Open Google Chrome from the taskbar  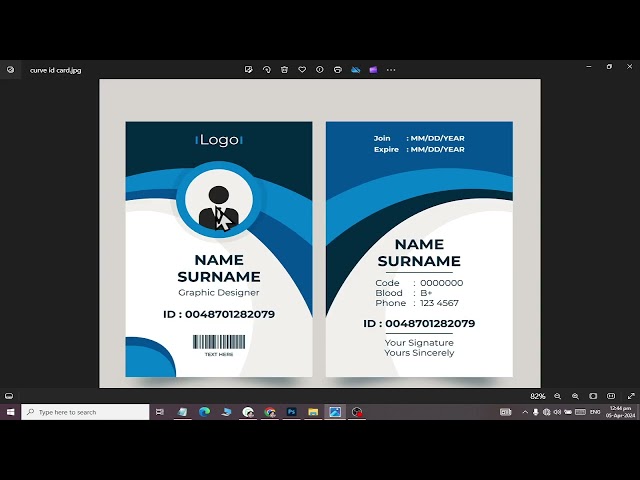(269, 412)
